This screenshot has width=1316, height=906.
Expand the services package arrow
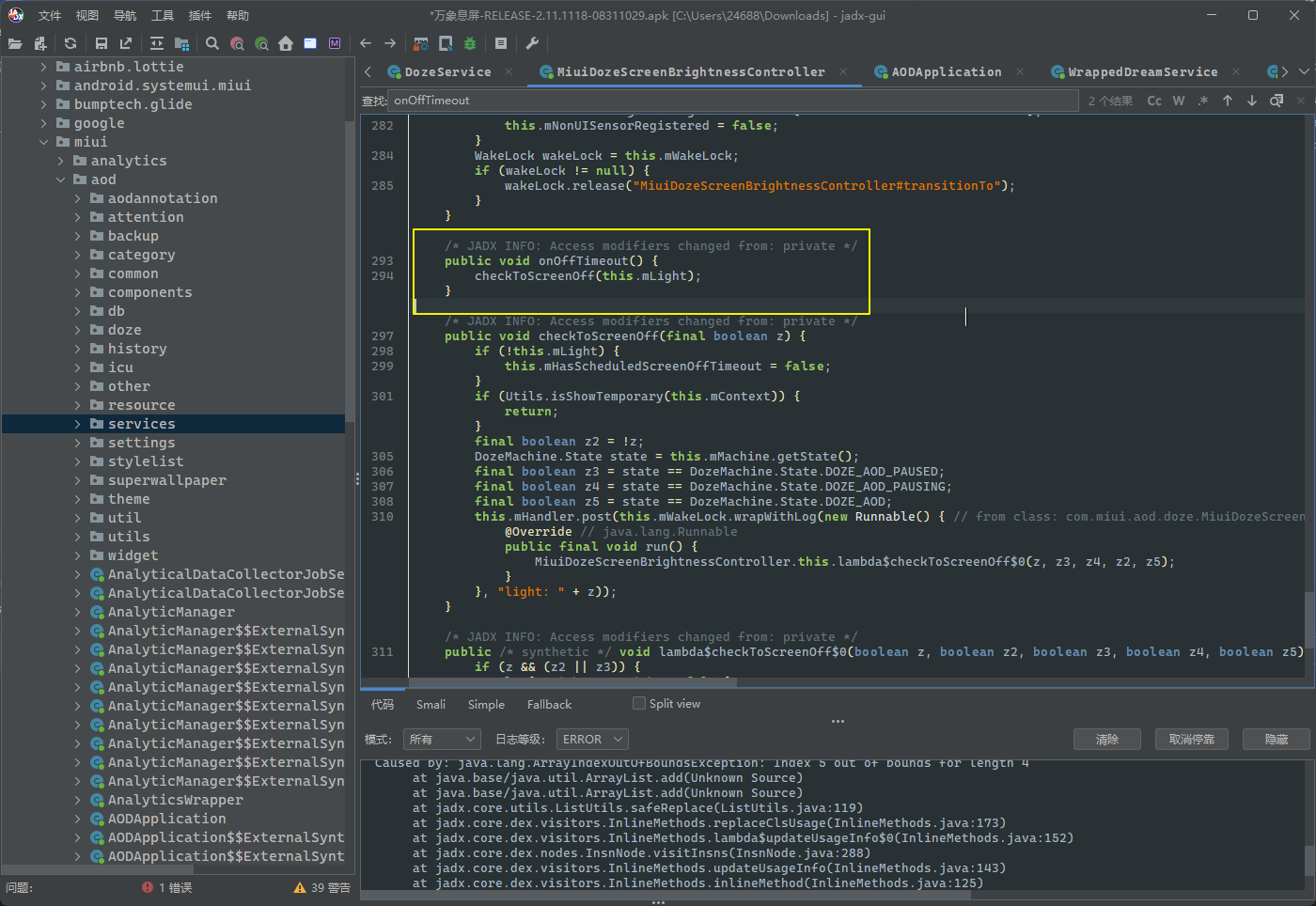tap(77, 424)
